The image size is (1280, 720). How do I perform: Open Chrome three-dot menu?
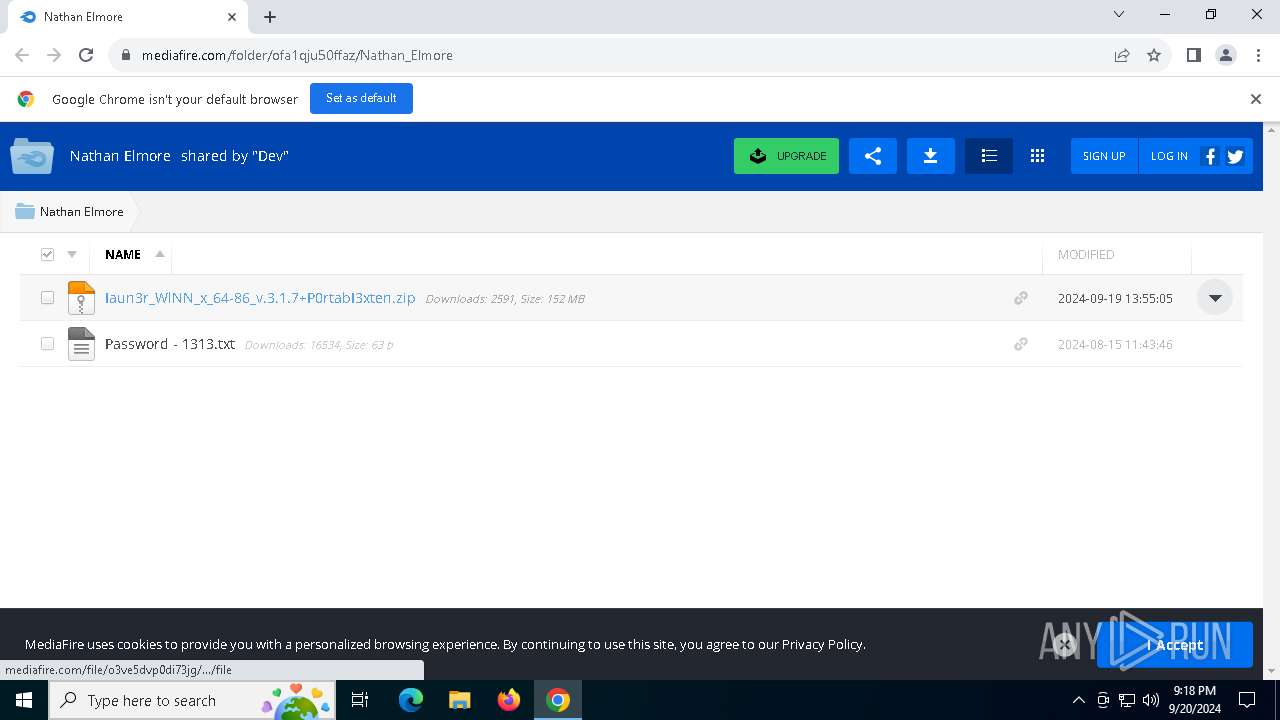pyautogui.click(x=1257, y=55)
